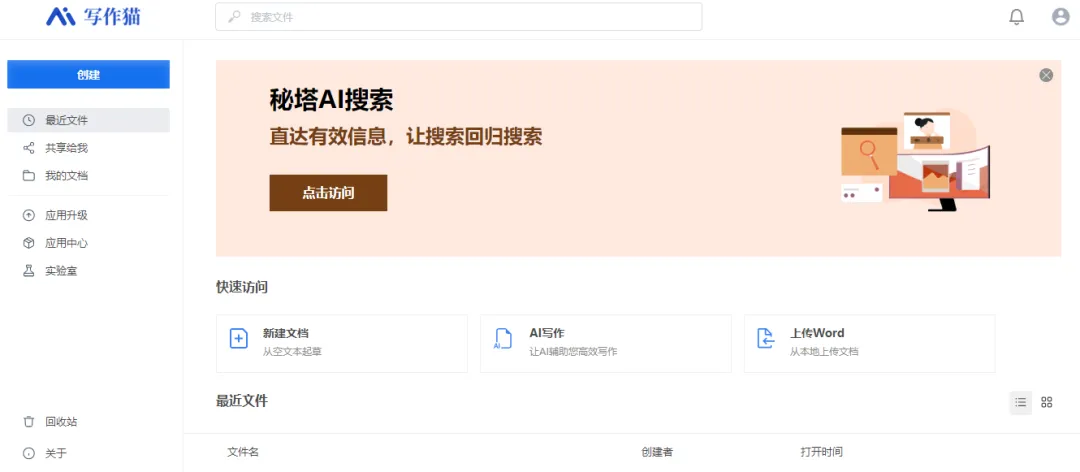Open the 上传Word quick access card
Image resolution: width=1080 pixels, height=472 pixels.
pyautogui.click(x=869, y=344)
